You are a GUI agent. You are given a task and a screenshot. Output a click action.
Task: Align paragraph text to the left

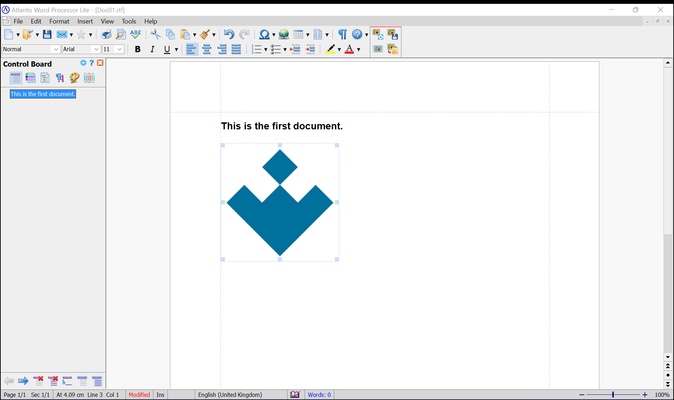191,49
